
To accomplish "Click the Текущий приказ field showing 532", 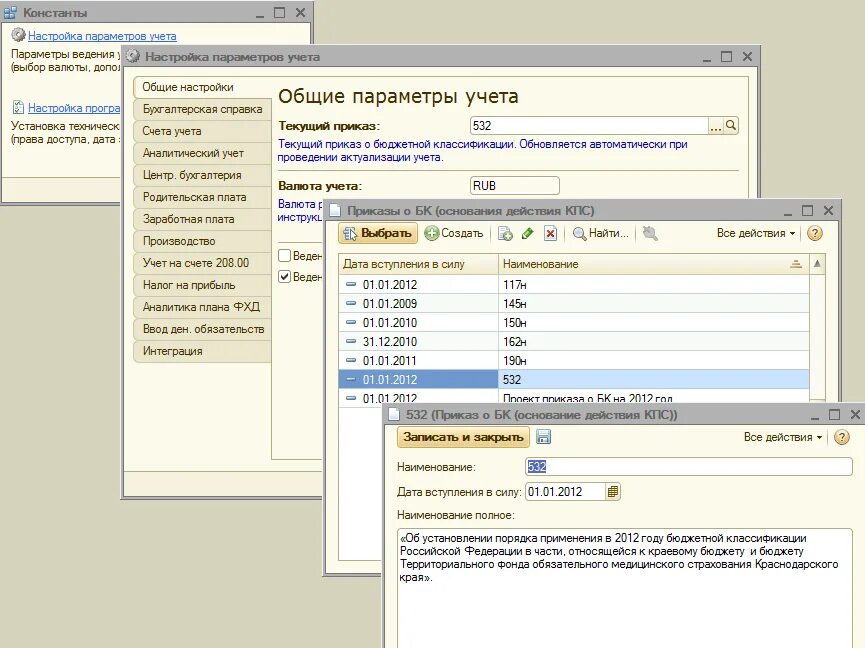I will pyautogui.click(x=589, y=126).
